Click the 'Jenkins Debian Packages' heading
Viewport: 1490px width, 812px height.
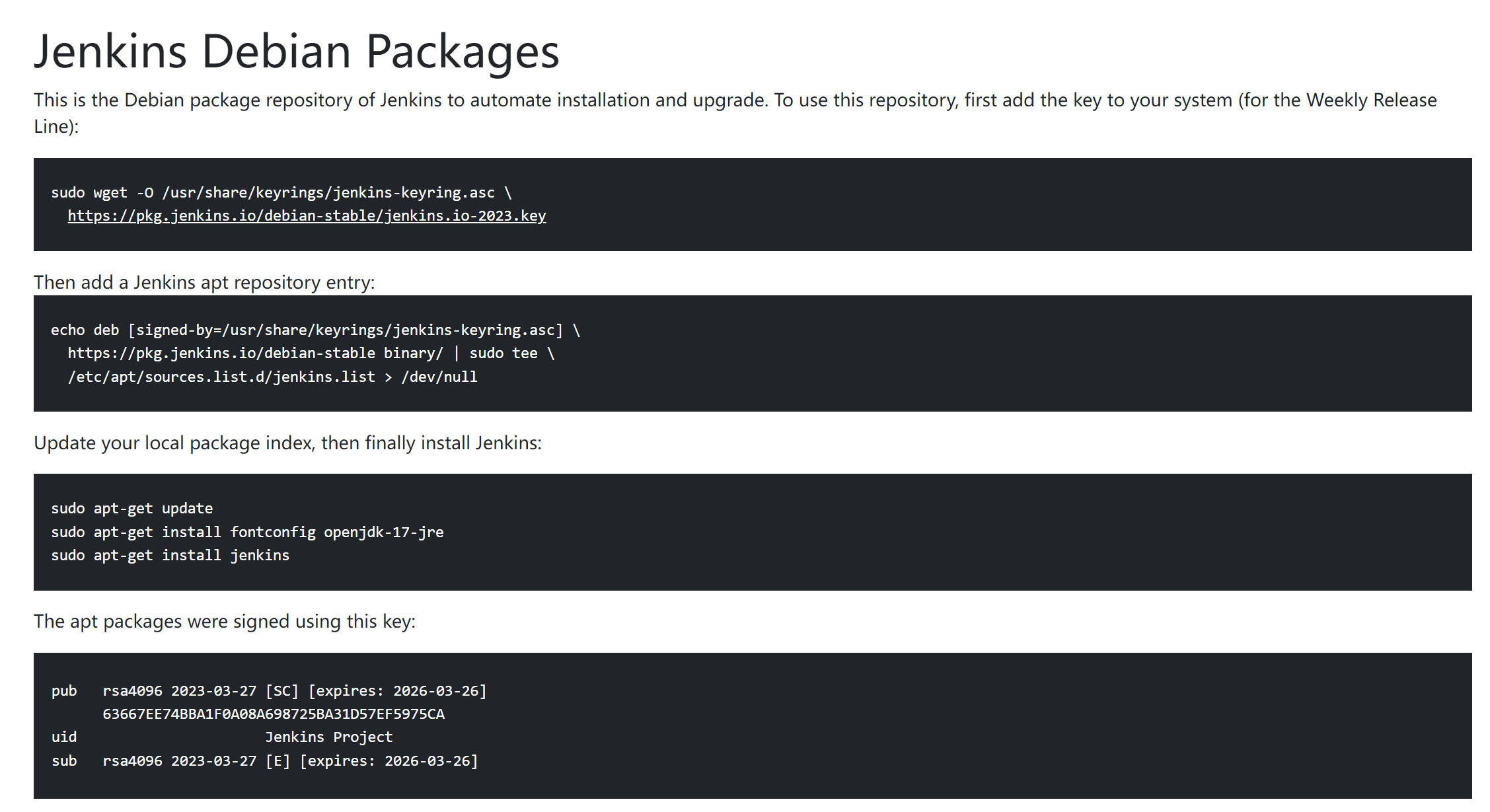coord(297,51)
